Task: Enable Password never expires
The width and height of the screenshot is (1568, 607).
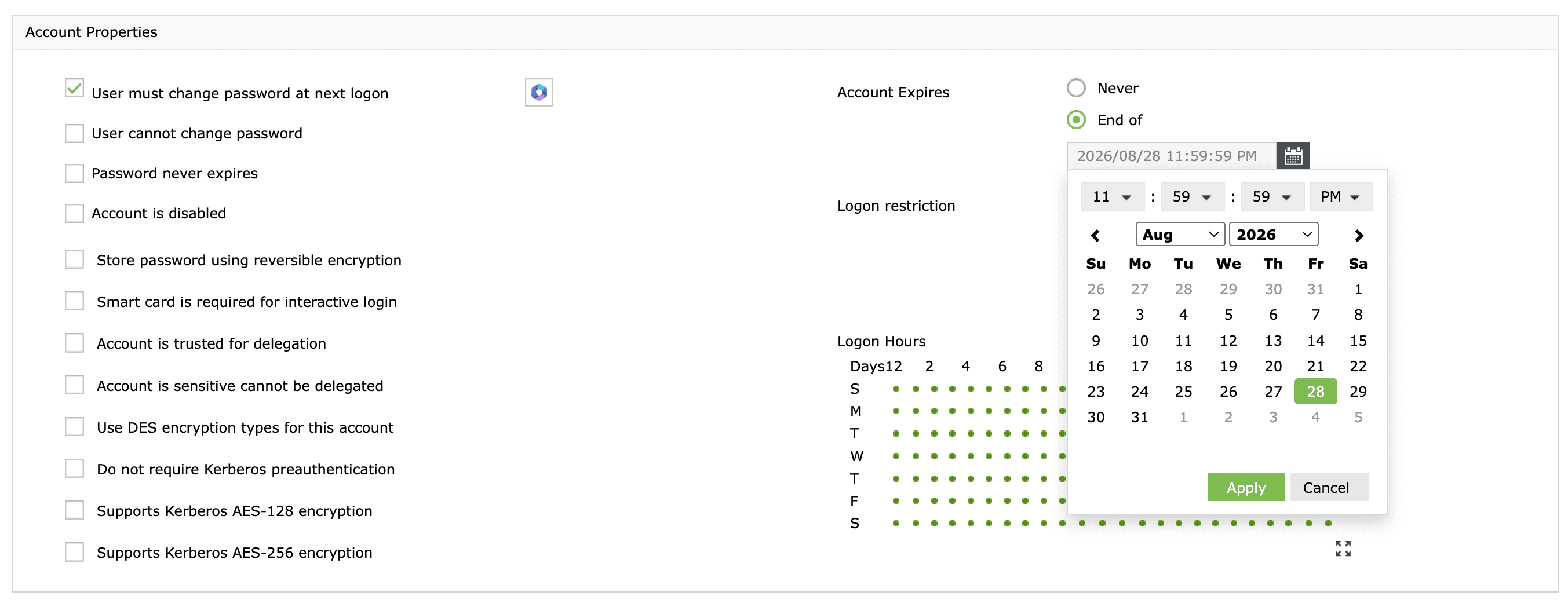Action: point(74,173)
